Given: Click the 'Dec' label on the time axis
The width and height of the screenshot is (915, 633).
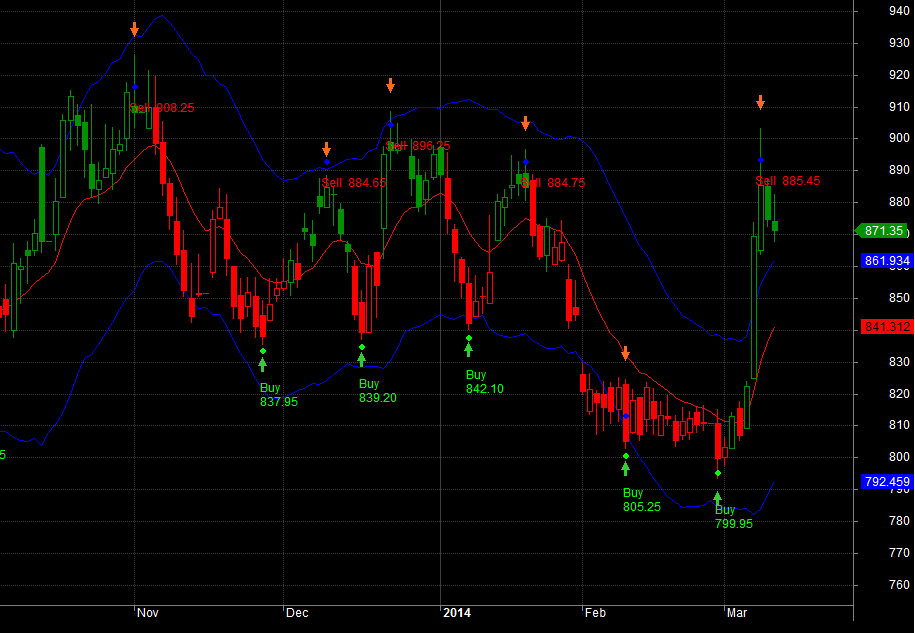Looking at the screenshot, I should [297, 613].
